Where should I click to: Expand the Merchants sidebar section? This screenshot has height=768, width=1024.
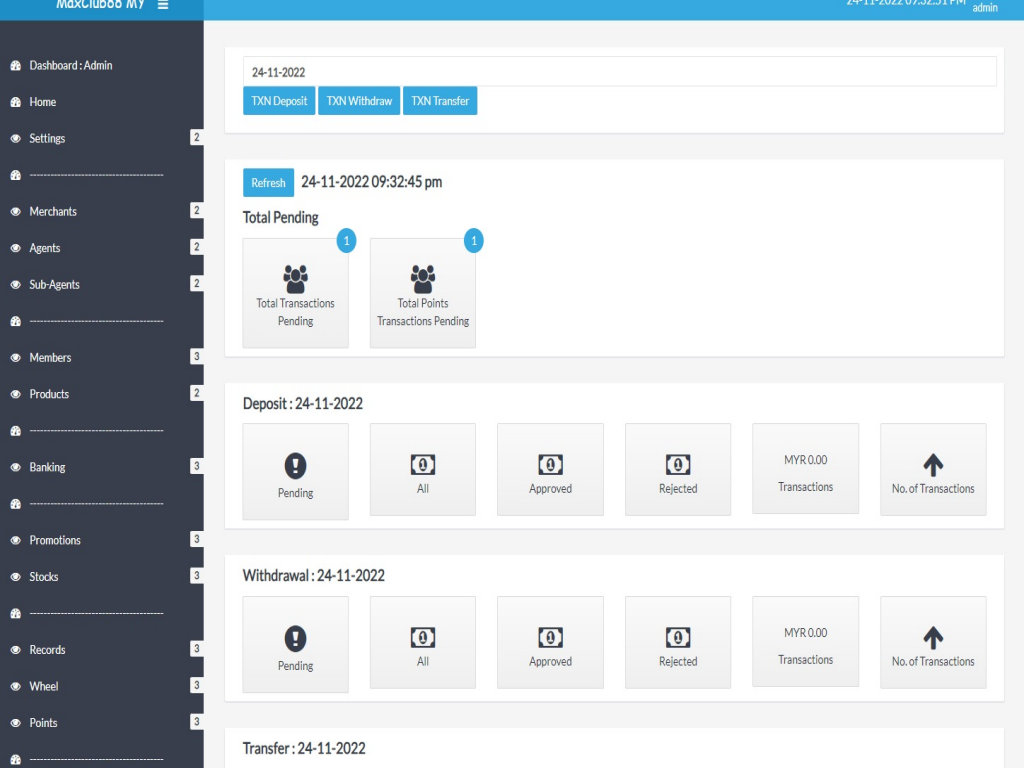[53, 212]
